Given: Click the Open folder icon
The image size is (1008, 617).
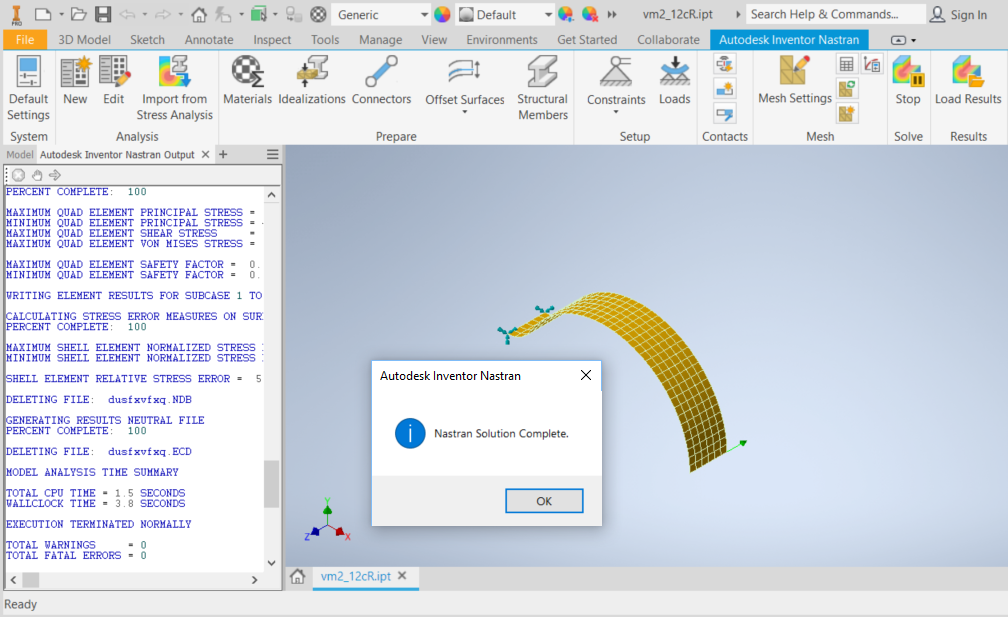Looking at the screenshot, I should click(x=78, y=14).
